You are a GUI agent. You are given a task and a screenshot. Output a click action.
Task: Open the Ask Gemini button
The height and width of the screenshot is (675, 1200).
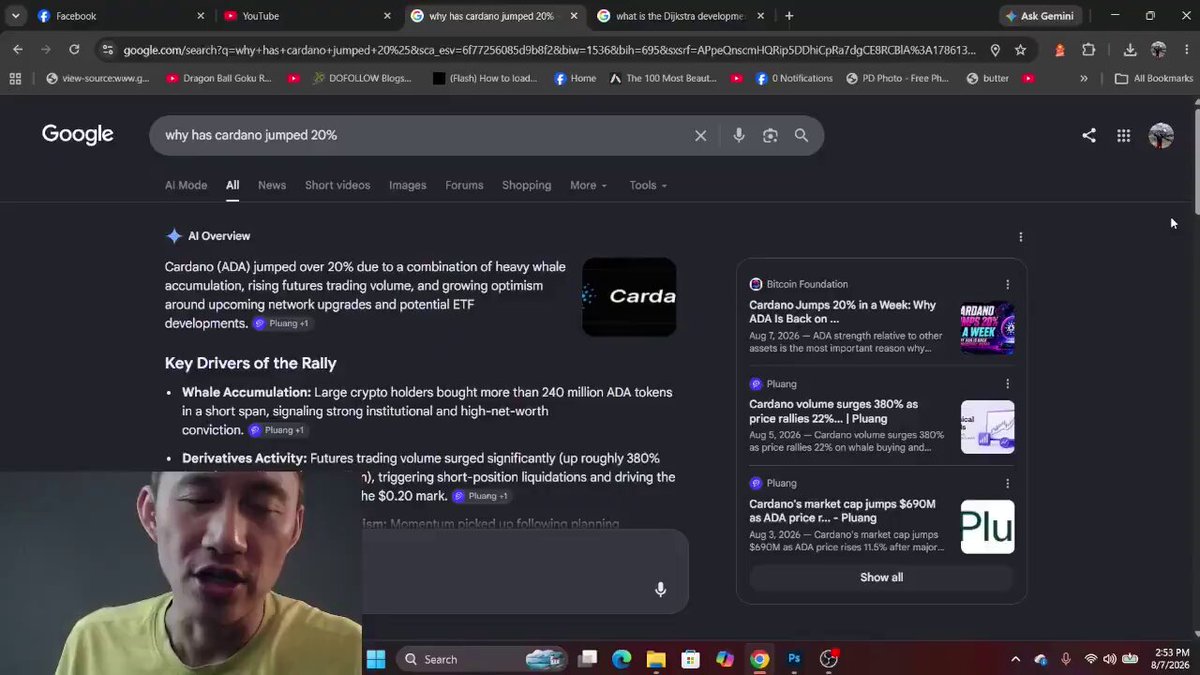click(1040, 16)
